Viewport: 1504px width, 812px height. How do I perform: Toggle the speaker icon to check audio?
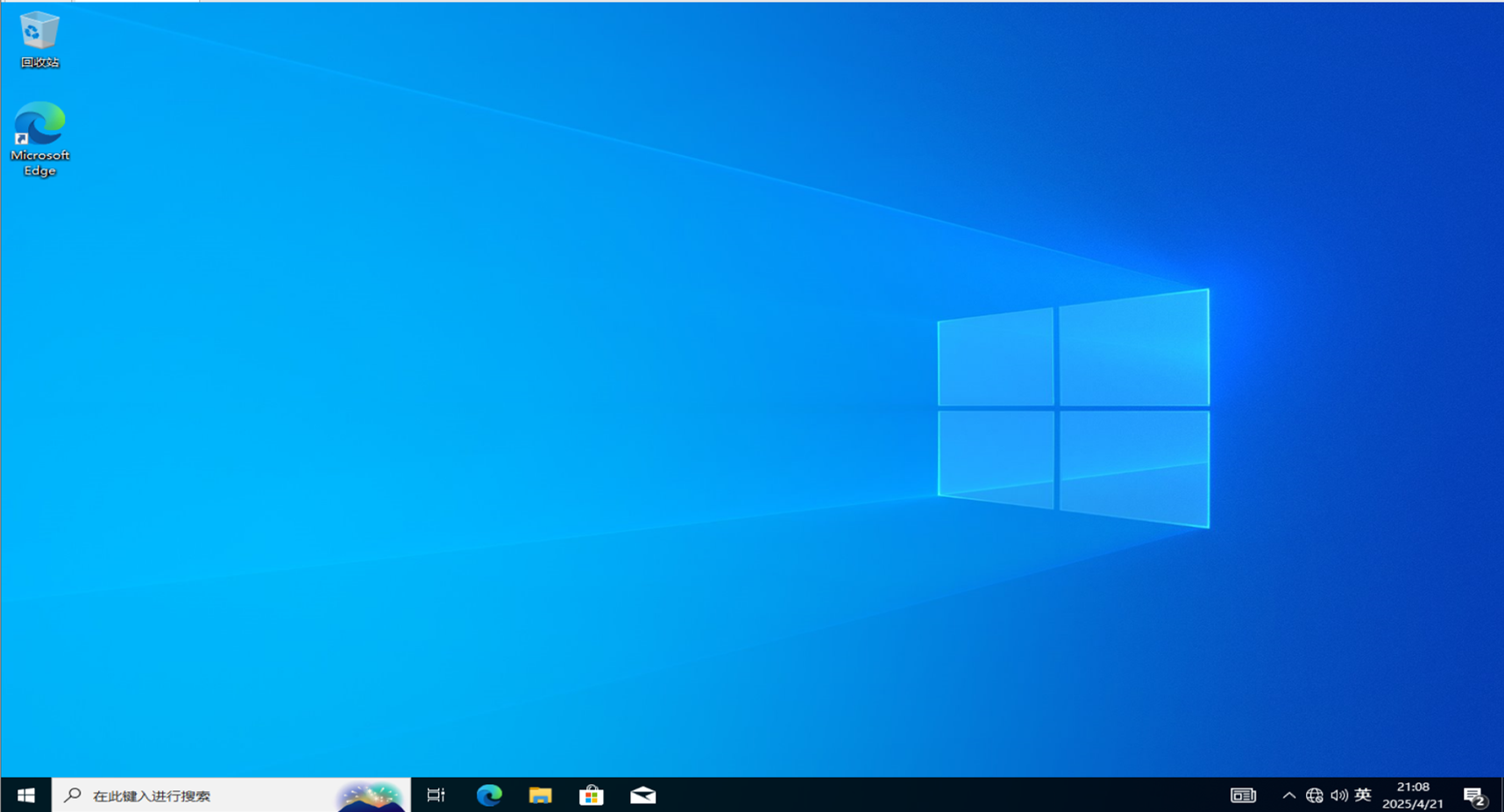tap(1337, 795)
